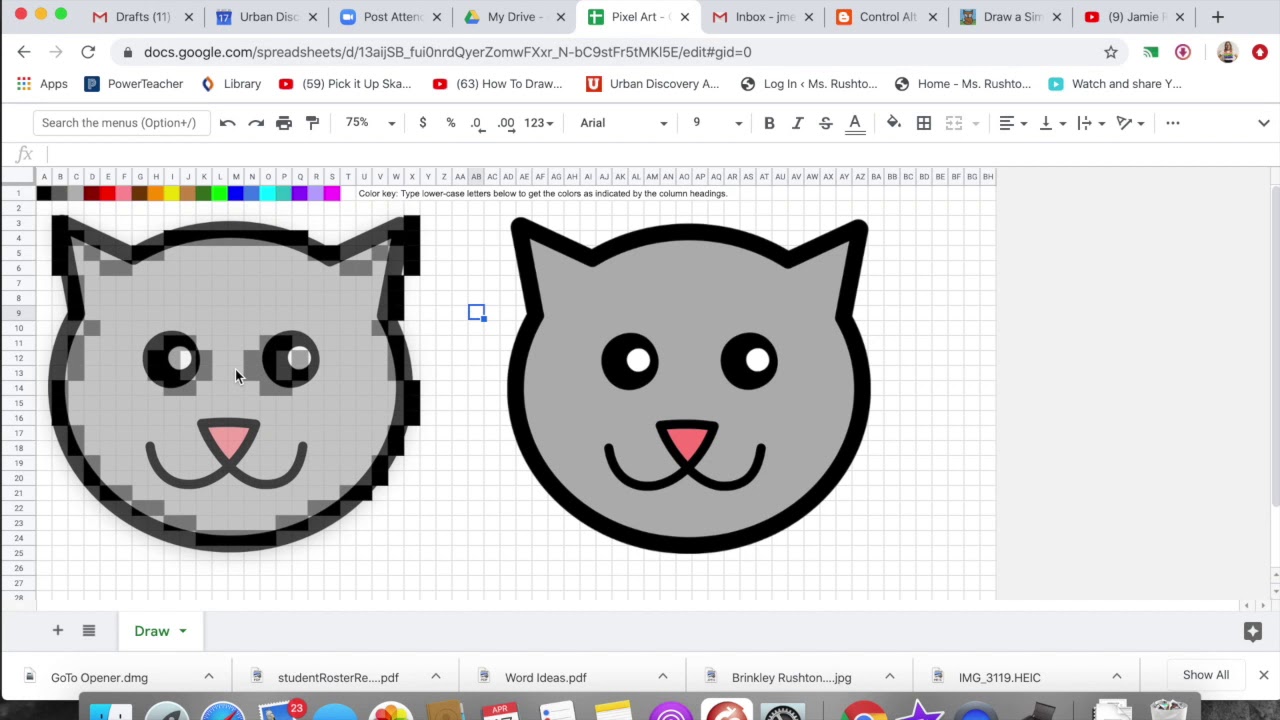This screenshot has height=720, width=1280.
Task: Toggle italic formatting
Action: (x=797, y=123)
